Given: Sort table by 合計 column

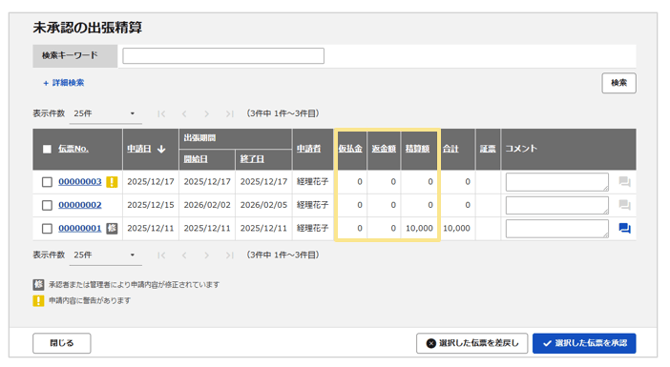Looking at the screenshot, I should tap(450, 149).
